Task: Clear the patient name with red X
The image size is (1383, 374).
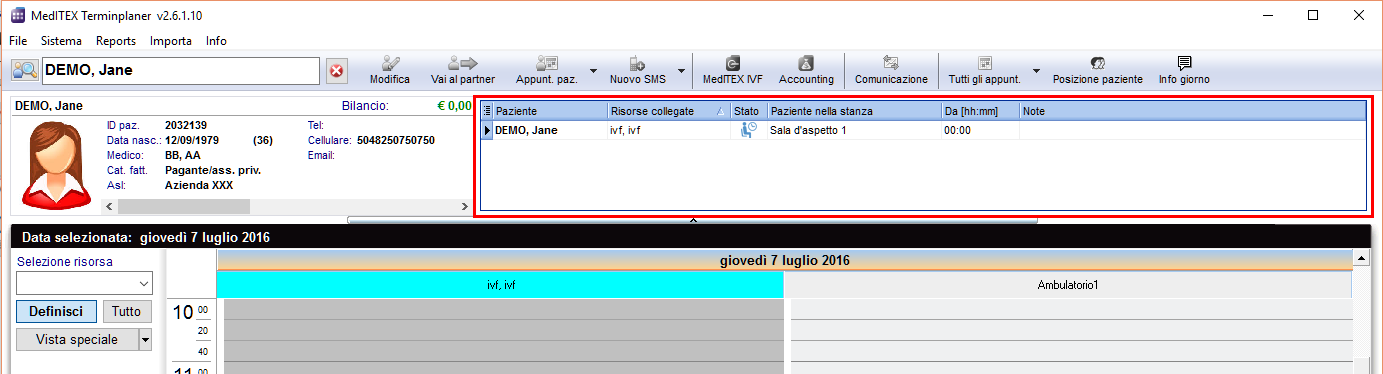Action: [337, 71]
